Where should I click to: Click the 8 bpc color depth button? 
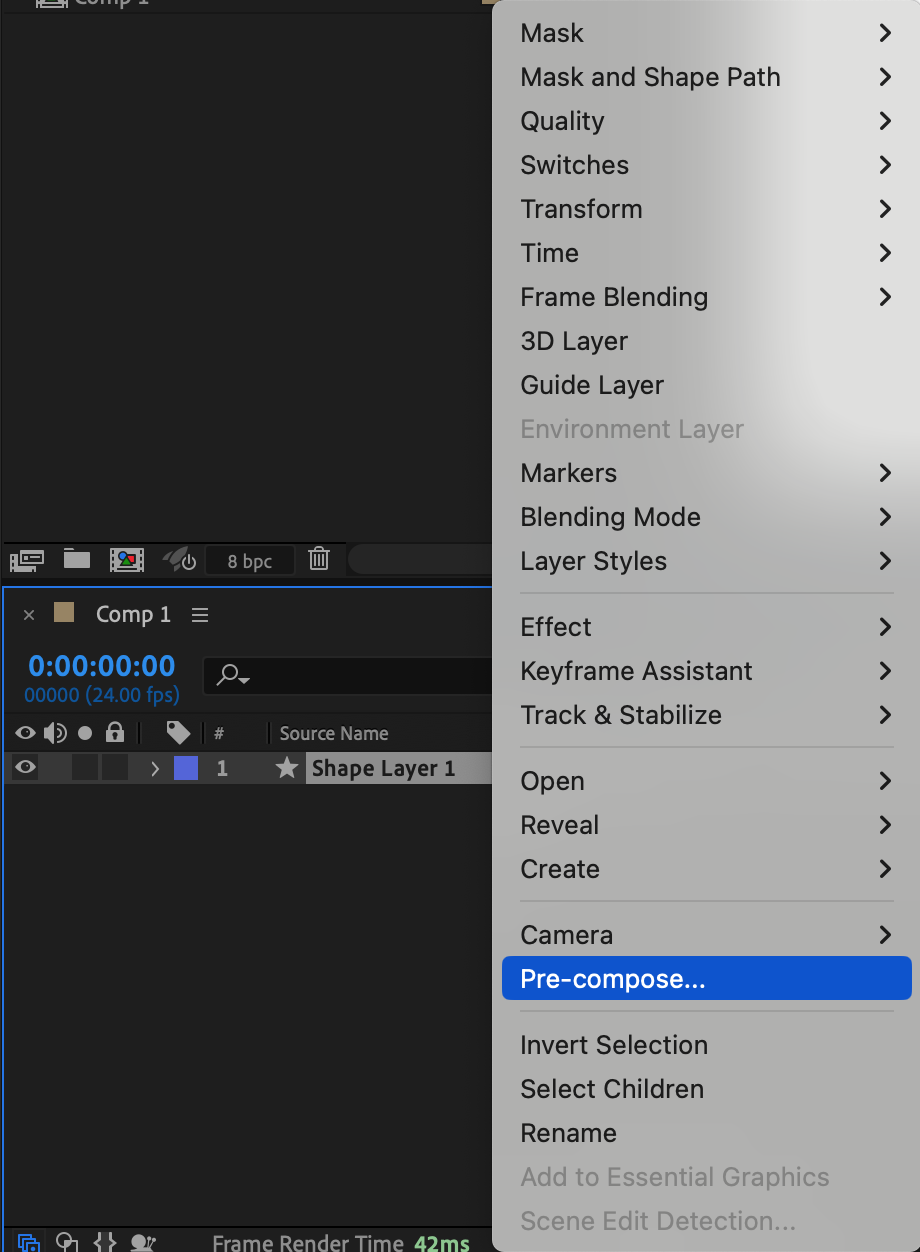tap(250, 561)
